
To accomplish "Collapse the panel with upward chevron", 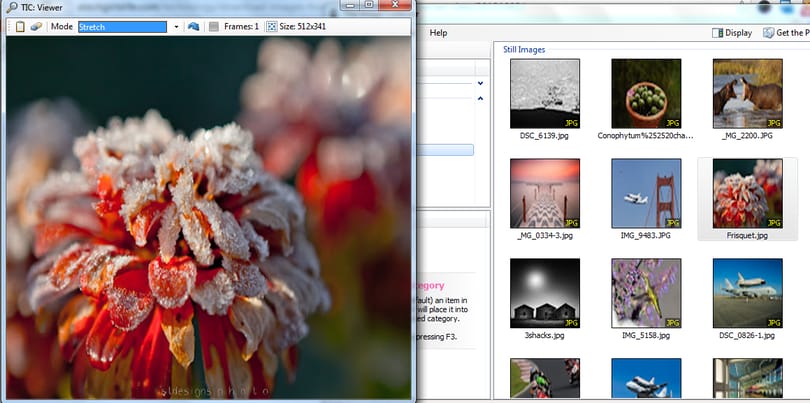I will [x=481, y=98].
